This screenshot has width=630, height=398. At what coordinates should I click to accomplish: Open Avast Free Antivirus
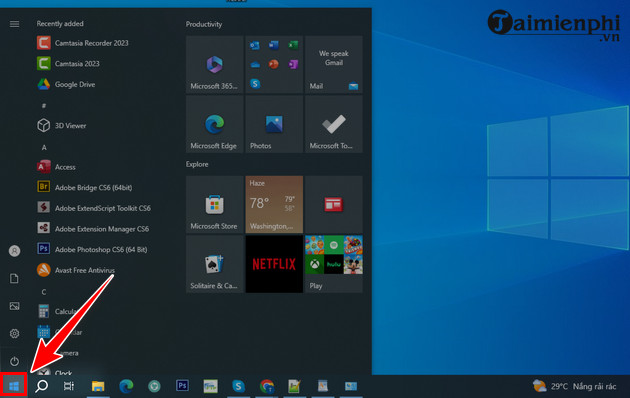pyautogui.click(x=76, y=270)
